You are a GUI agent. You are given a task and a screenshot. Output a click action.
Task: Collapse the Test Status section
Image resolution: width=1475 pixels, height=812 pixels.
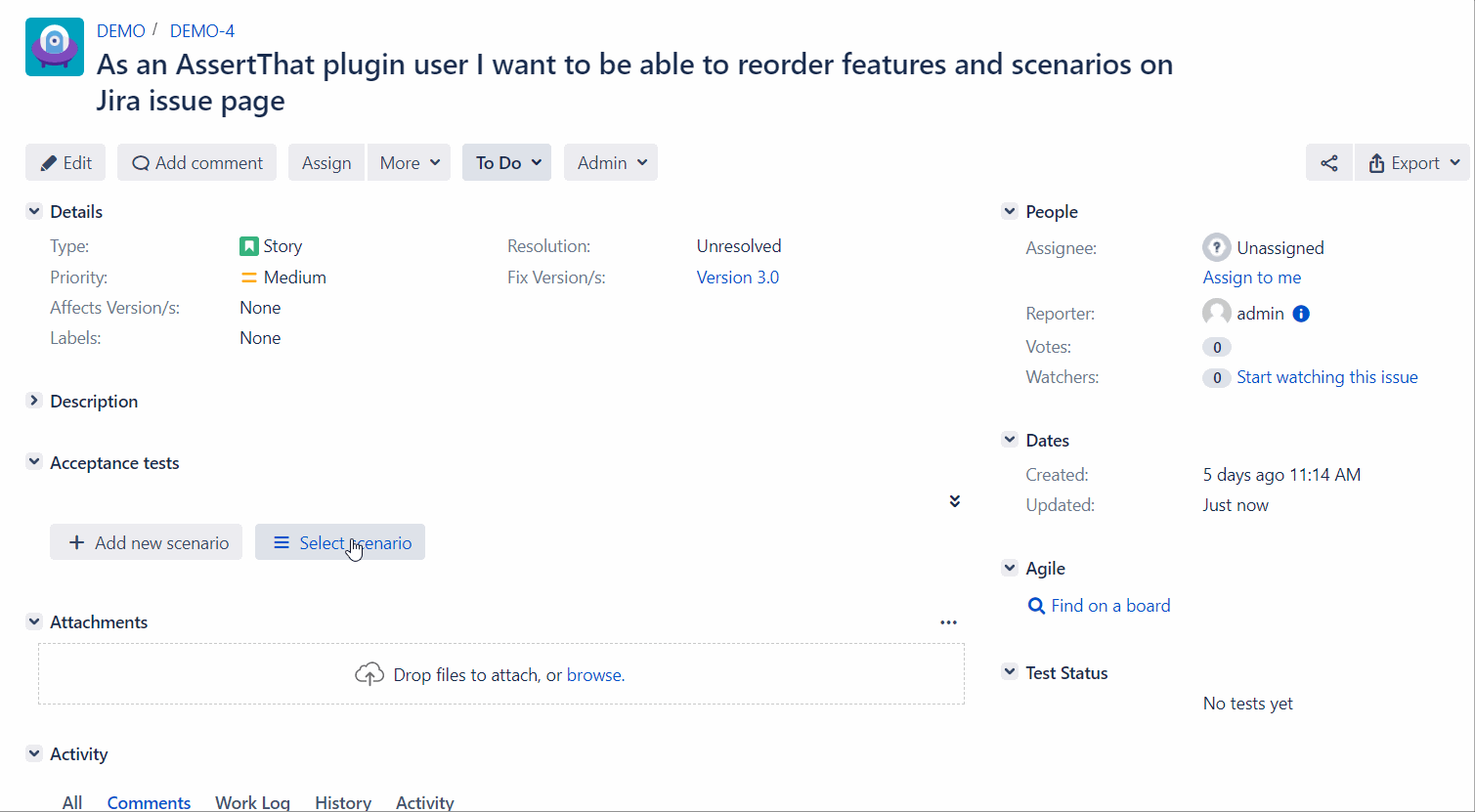1010,672
